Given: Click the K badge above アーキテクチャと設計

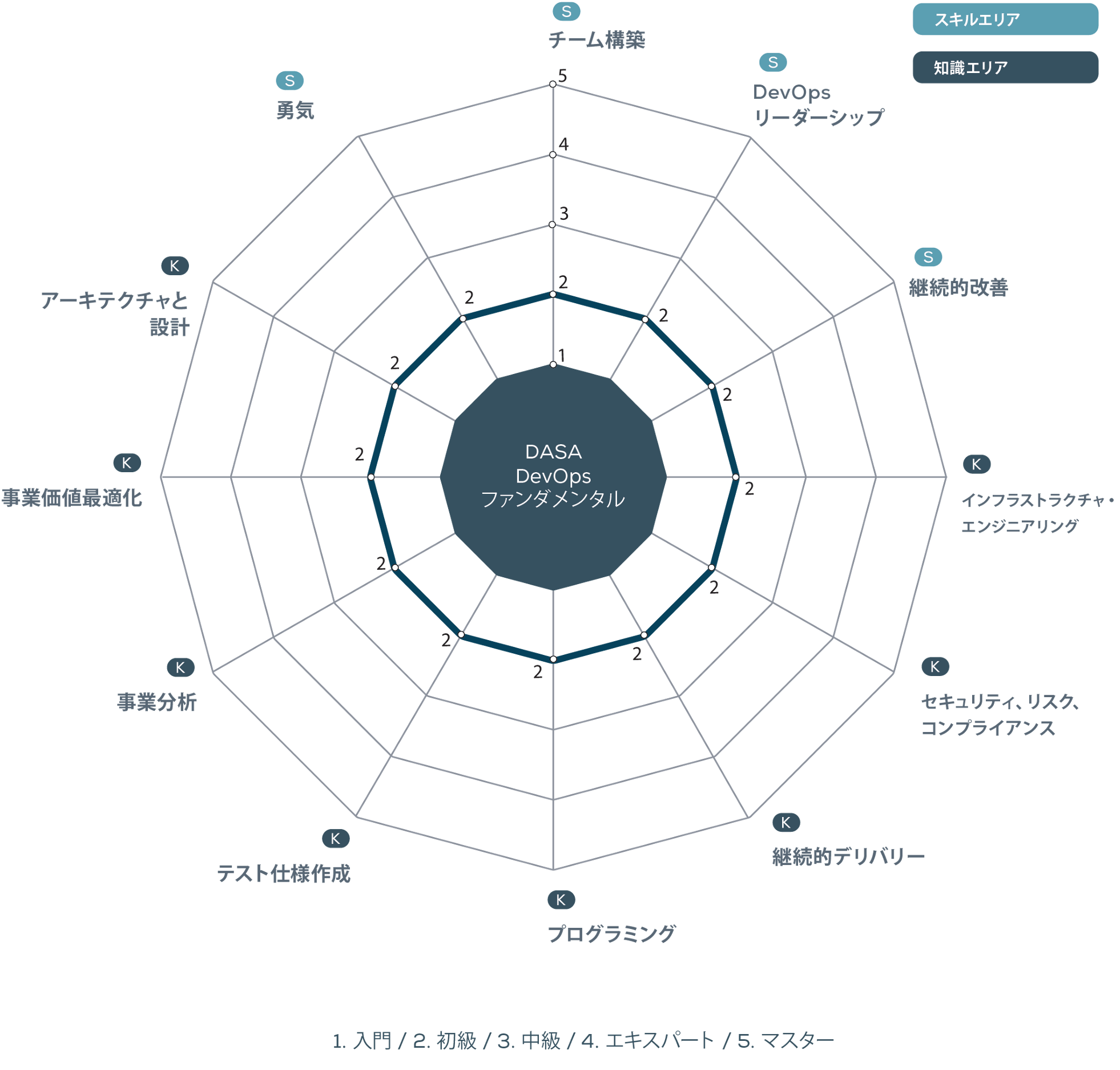Looking at the screenshot, I should (175, 266).
